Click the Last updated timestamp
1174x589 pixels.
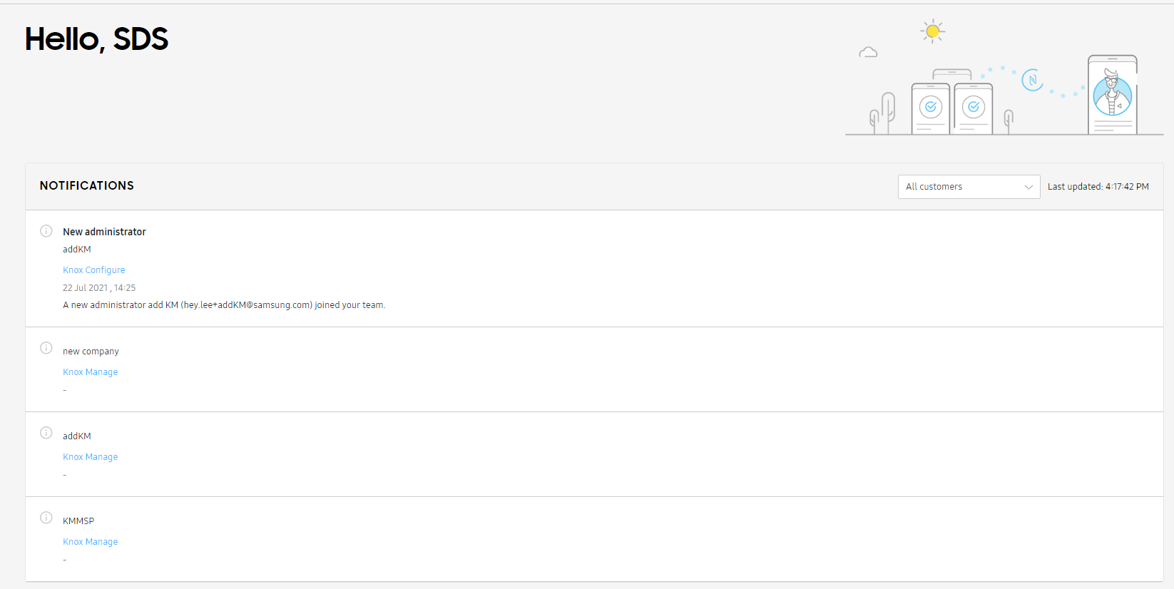1097,187
